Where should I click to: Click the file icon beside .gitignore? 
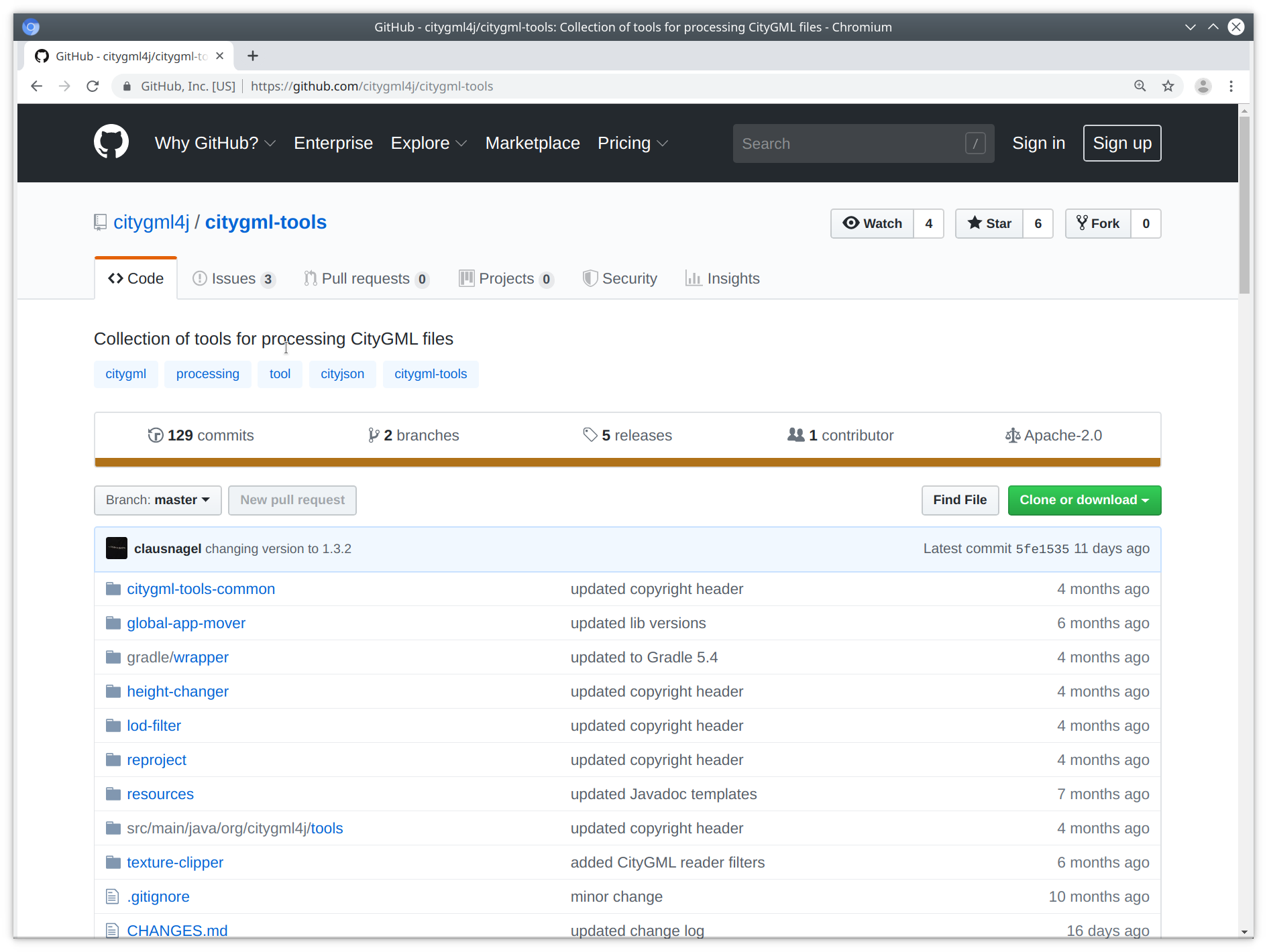(x=113, y=897)
